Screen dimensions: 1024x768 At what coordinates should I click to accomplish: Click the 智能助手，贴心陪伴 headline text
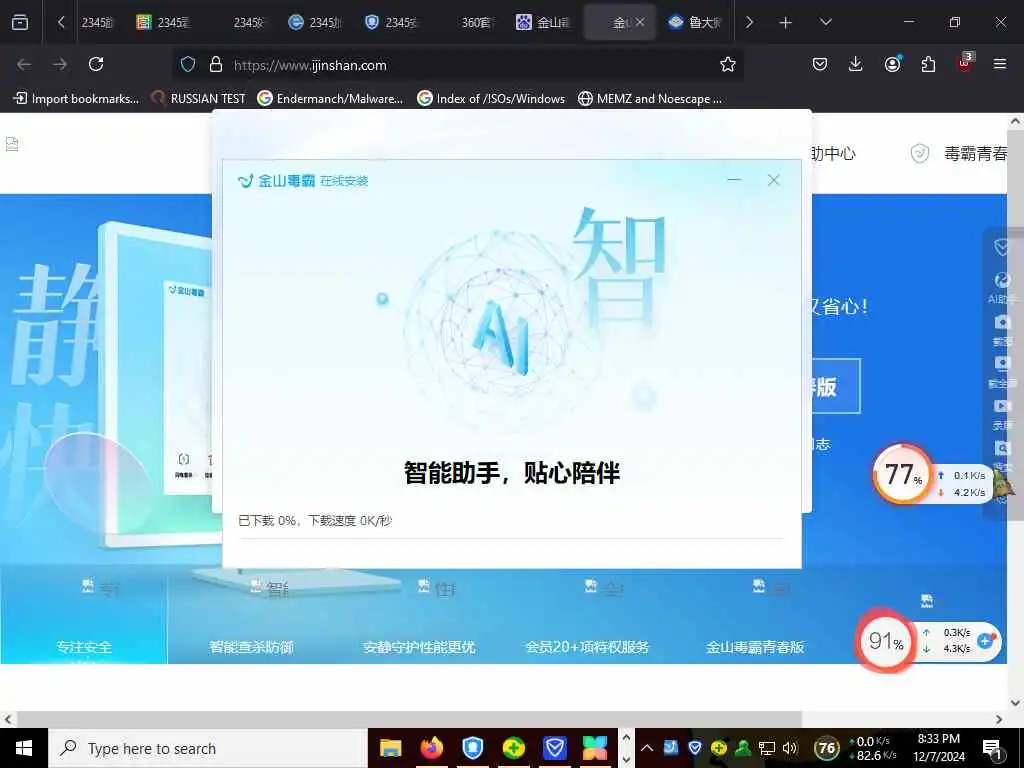(x=512, y=473)
